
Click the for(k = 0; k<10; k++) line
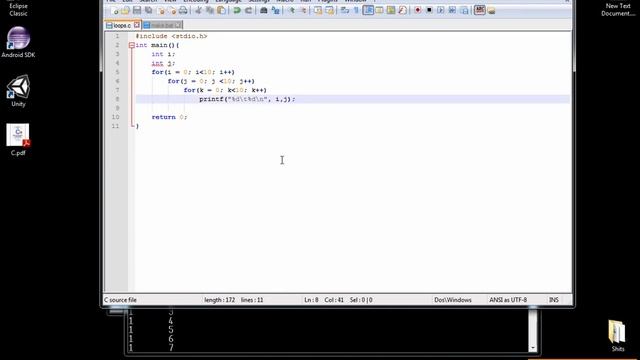point(225,90)
